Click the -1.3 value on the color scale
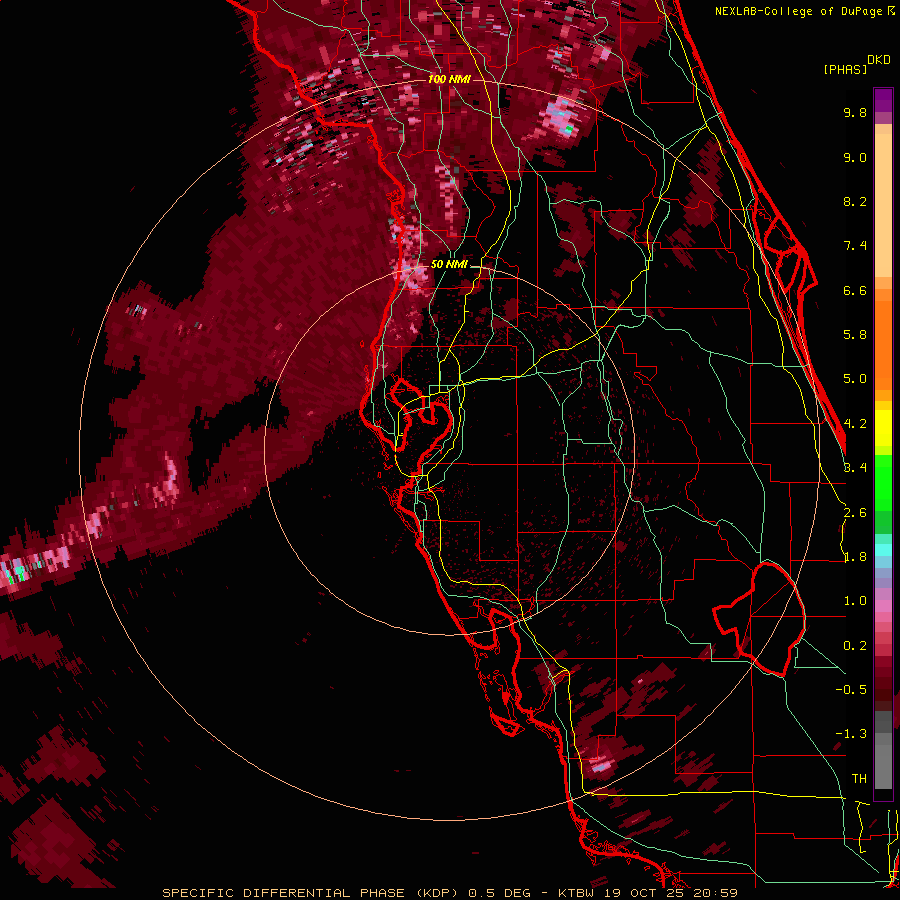Image resolution: width=900 pixels, height=900 pixels. click(x=851, y=734)
